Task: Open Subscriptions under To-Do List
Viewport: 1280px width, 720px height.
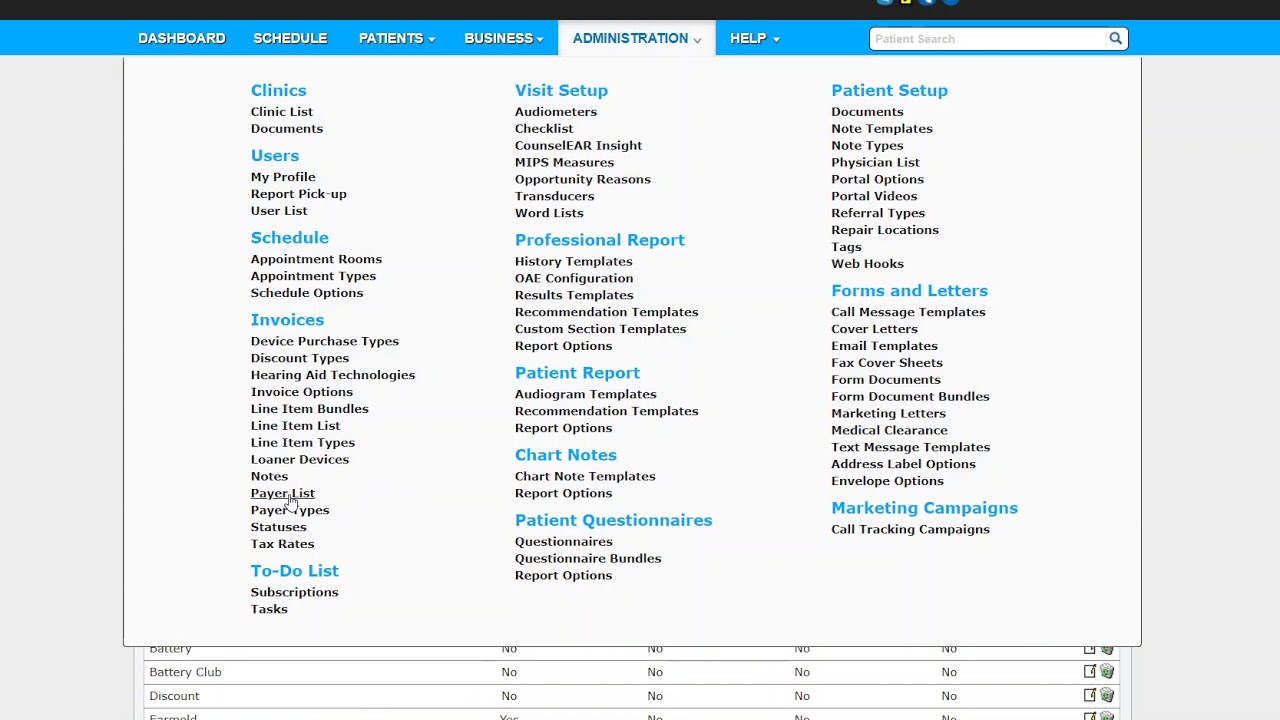Action: (295, 593)
